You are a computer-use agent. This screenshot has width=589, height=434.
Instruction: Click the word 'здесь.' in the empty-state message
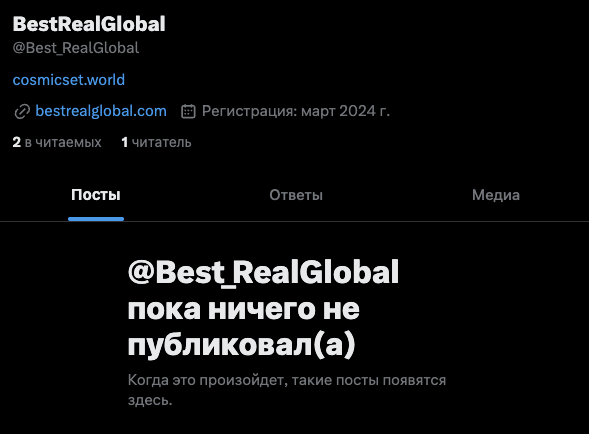[x=150, y=400]
